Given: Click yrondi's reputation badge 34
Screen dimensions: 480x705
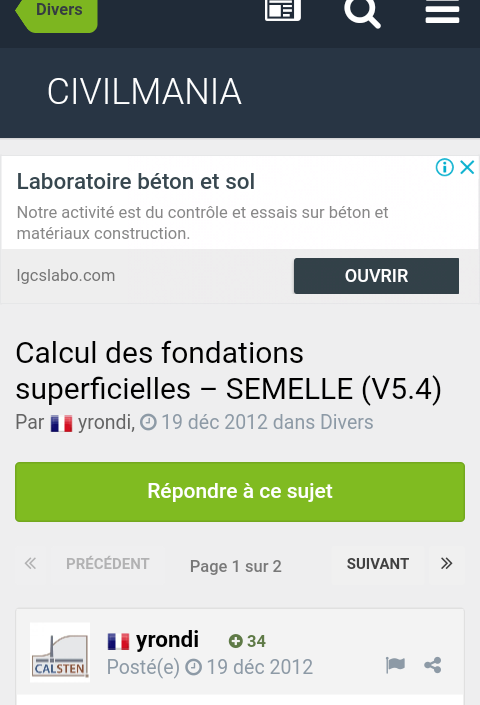Looking at the screenshot, I should tap(247, 641).
